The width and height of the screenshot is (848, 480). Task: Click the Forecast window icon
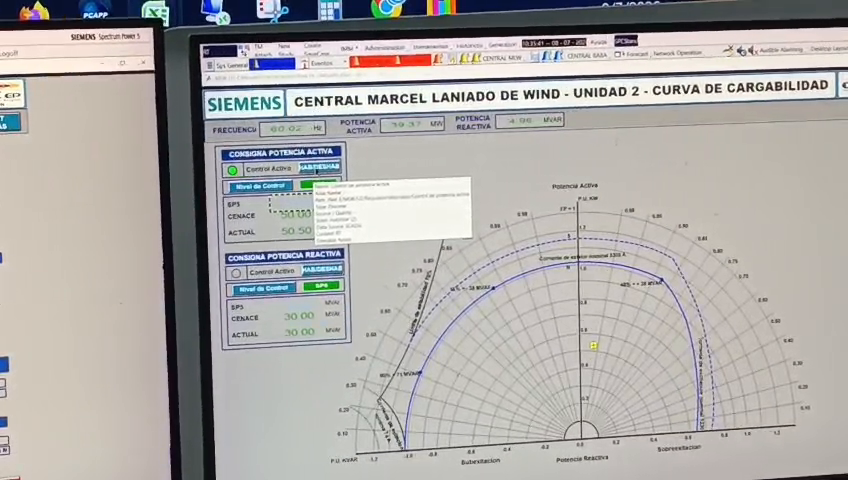(619, 54)
